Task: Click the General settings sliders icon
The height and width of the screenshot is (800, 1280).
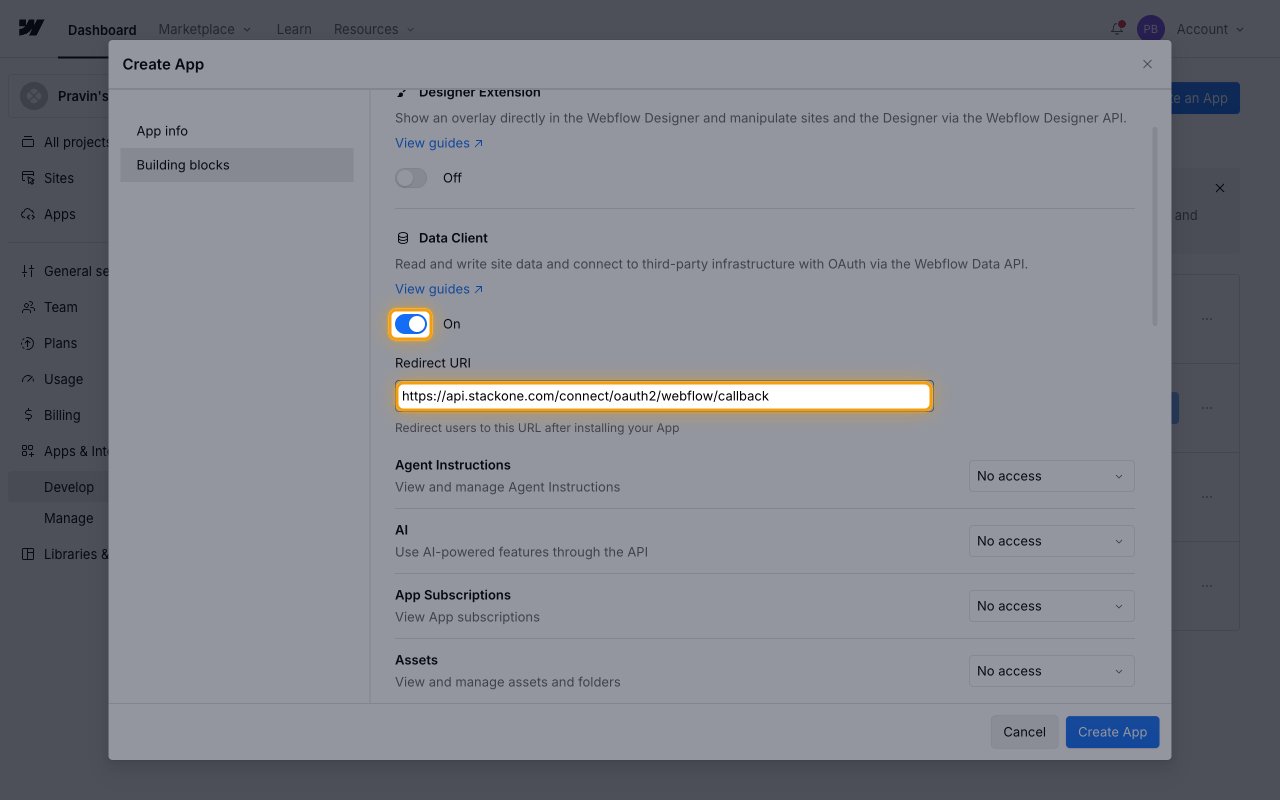Action: [28, 271]
